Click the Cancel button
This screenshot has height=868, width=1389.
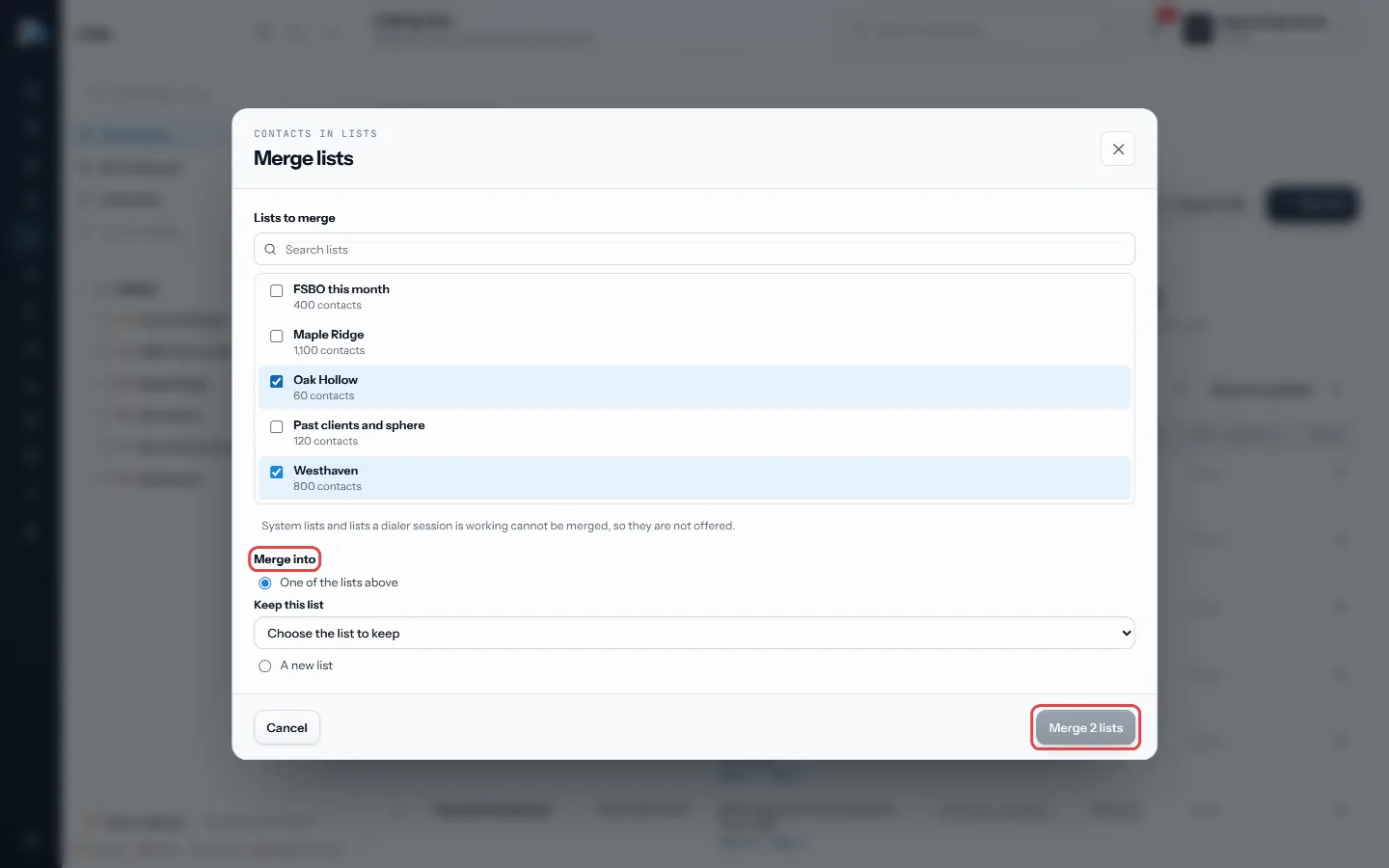(286, 728)
